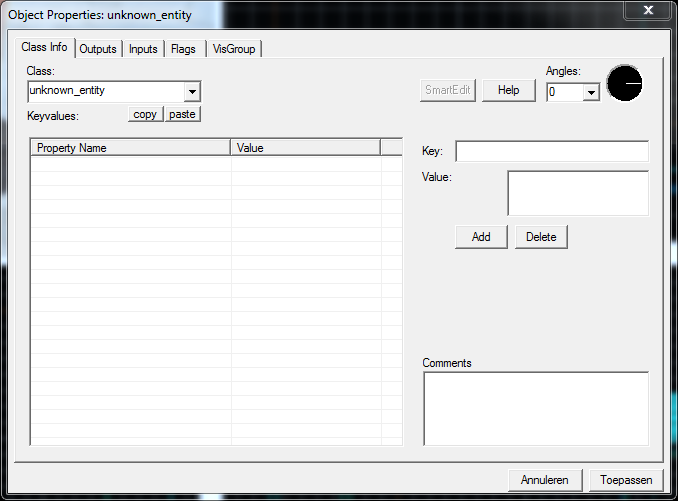678x501 pixels.
Task: Click the Key input field
Action: pyautogui.click(x=552, y=151)
